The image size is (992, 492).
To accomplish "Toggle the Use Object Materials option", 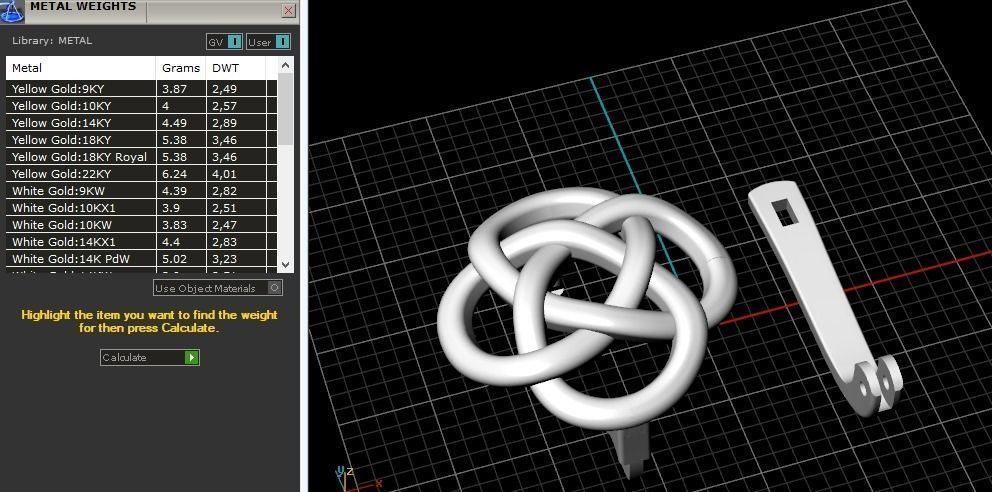I will coord(218,288).
